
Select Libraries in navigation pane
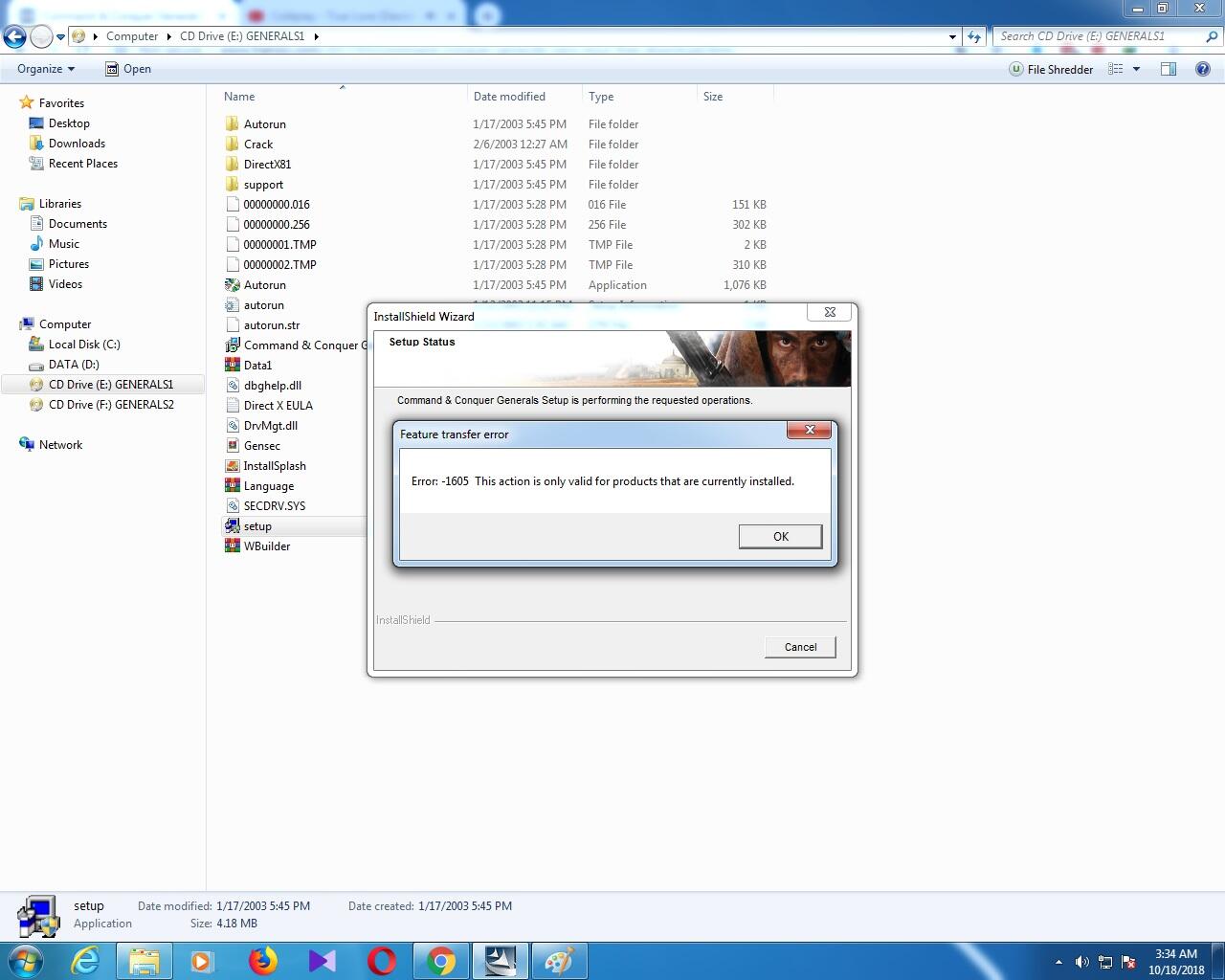click(x=59, y=204)
